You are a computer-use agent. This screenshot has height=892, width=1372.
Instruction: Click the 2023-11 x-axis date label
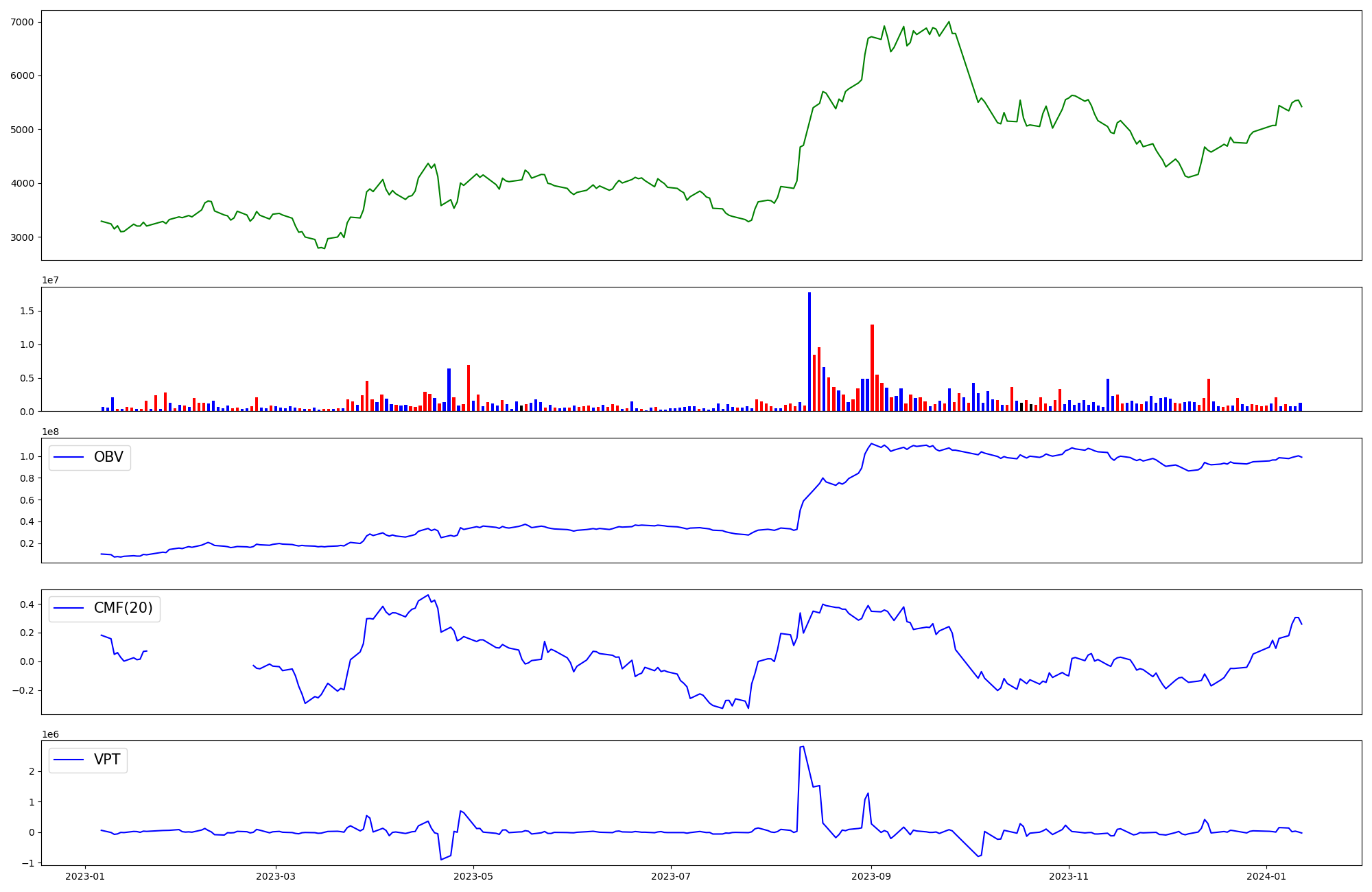click(x=1069, y=876)
